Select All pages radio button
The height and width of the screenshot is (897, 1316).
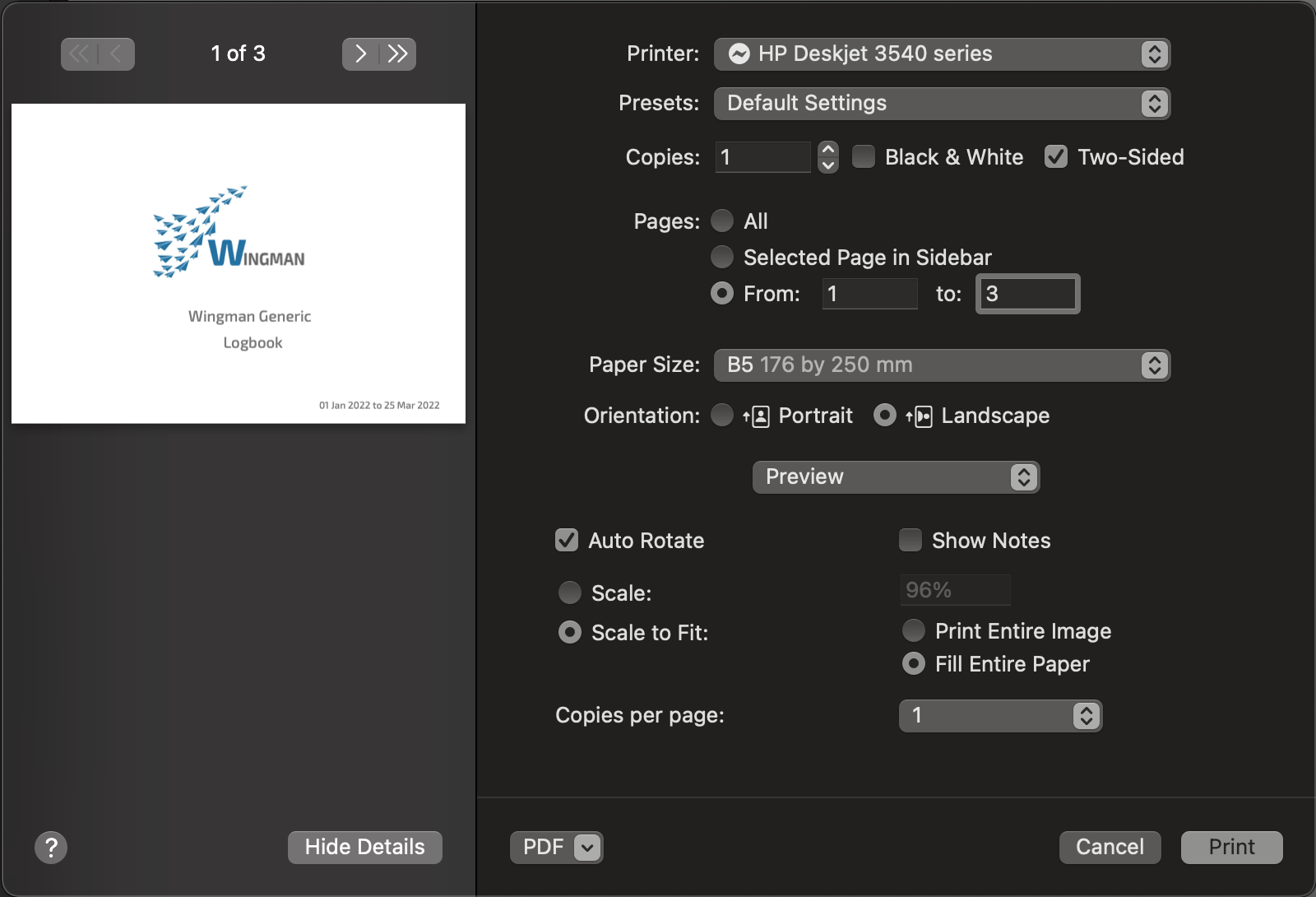pyautogui.click(x=722, y=221)
